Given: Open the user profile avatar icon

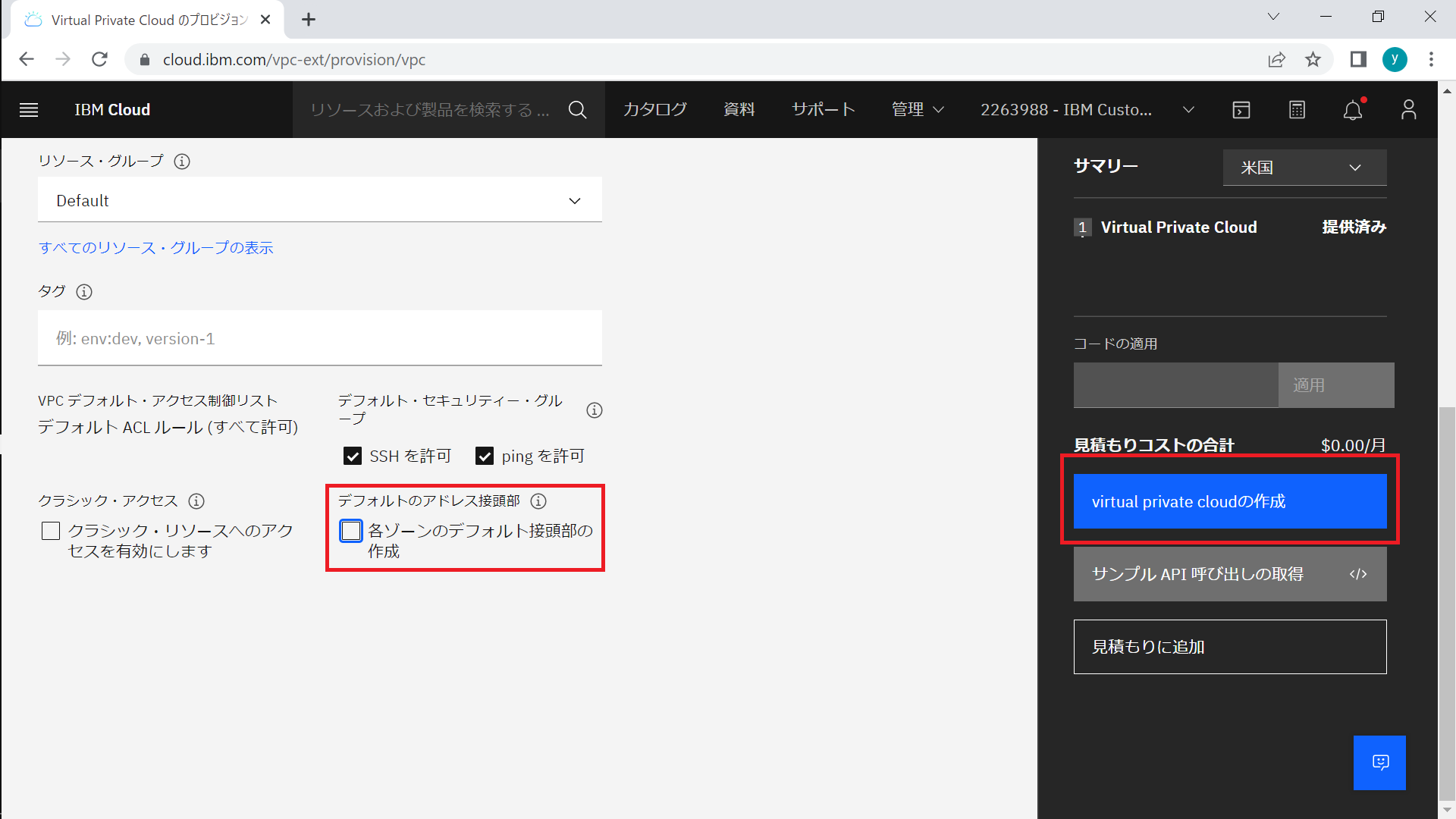Looking at the screenshot, I should 1408,110.
